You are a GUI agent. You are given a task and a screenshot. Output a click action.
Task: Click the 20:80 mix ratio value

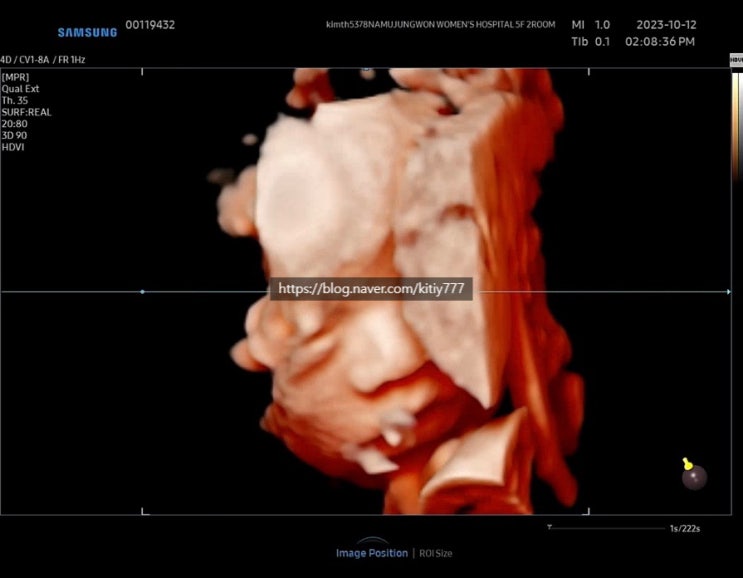14,124
